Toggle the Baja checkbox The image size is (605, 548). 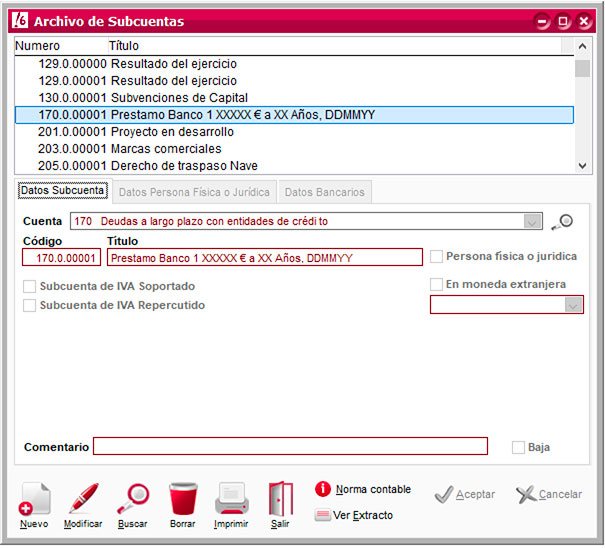click(518, 447)
